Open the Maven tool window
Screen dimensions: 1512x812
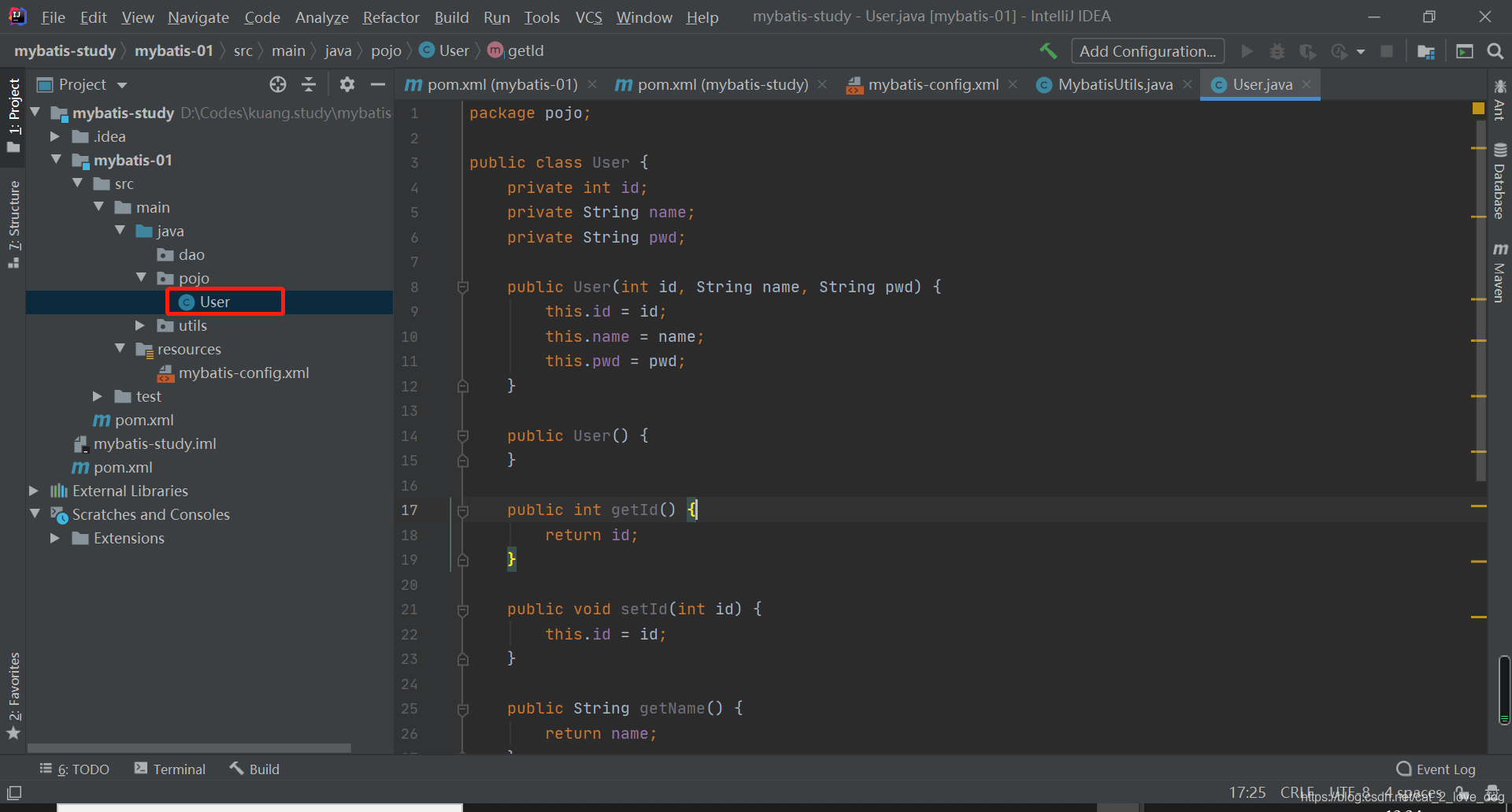(1499, 273)
